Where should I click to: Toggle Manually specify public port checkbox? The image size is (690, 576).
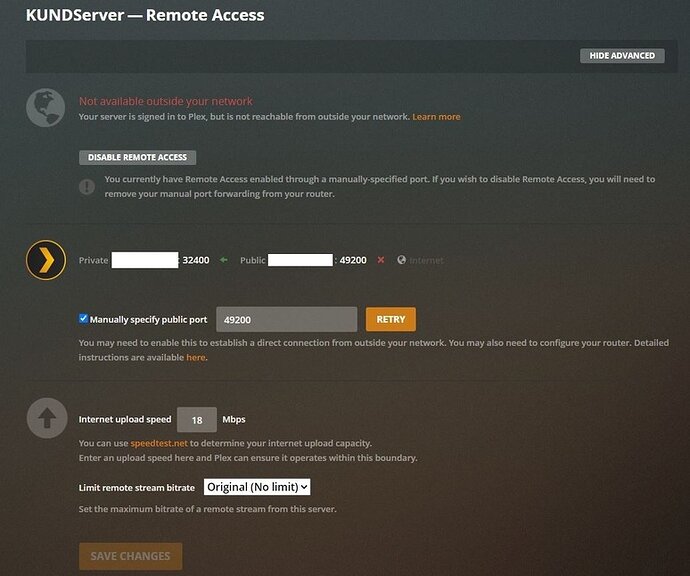tap(83, 319)
